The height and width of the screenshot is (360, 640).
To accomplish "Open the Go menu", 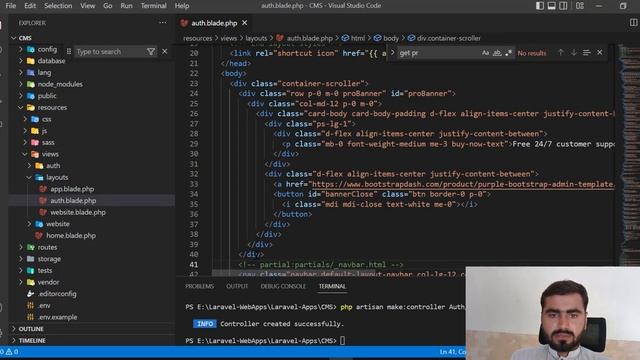I will [108, 6].
